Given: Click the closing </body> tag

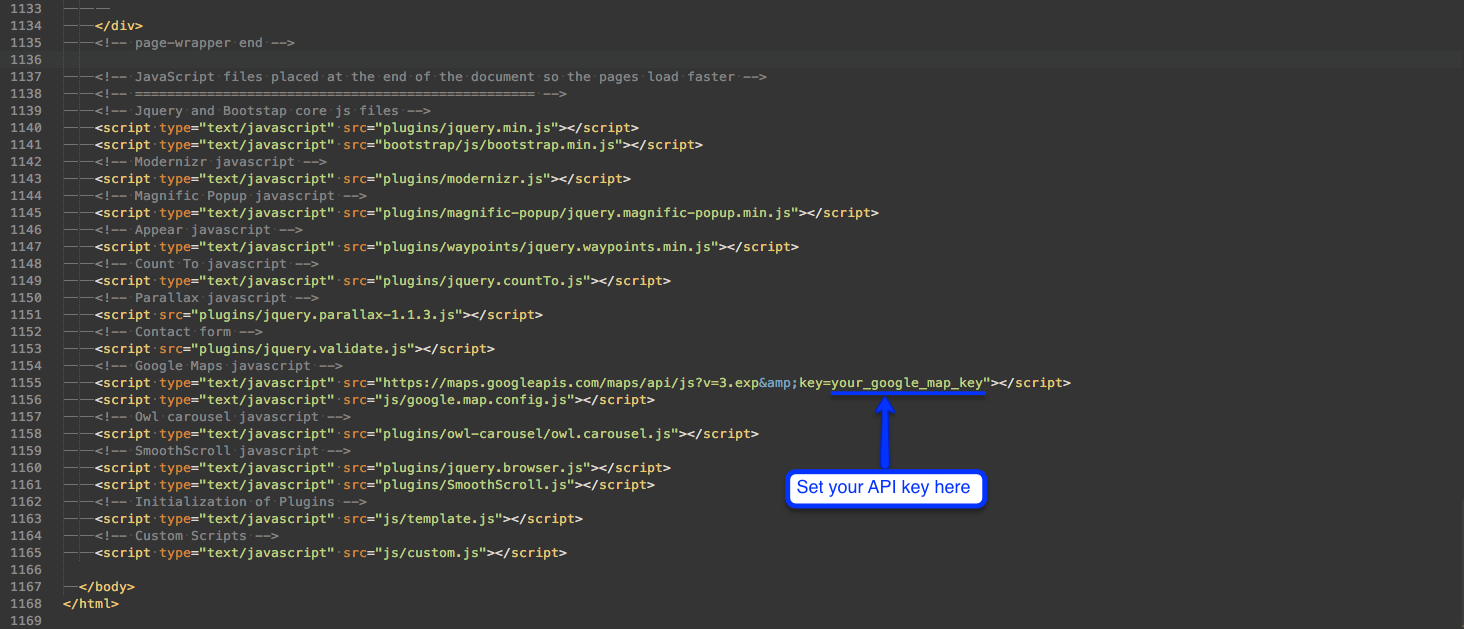Looking at the screenshot, I should click(x=106, y=587).
